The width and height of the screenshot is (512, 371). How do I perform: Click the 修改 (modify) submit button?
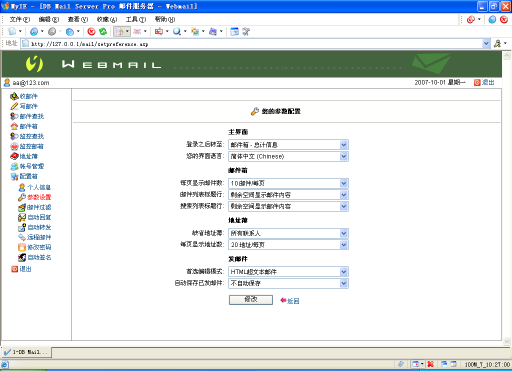click(x=251, y=300)
